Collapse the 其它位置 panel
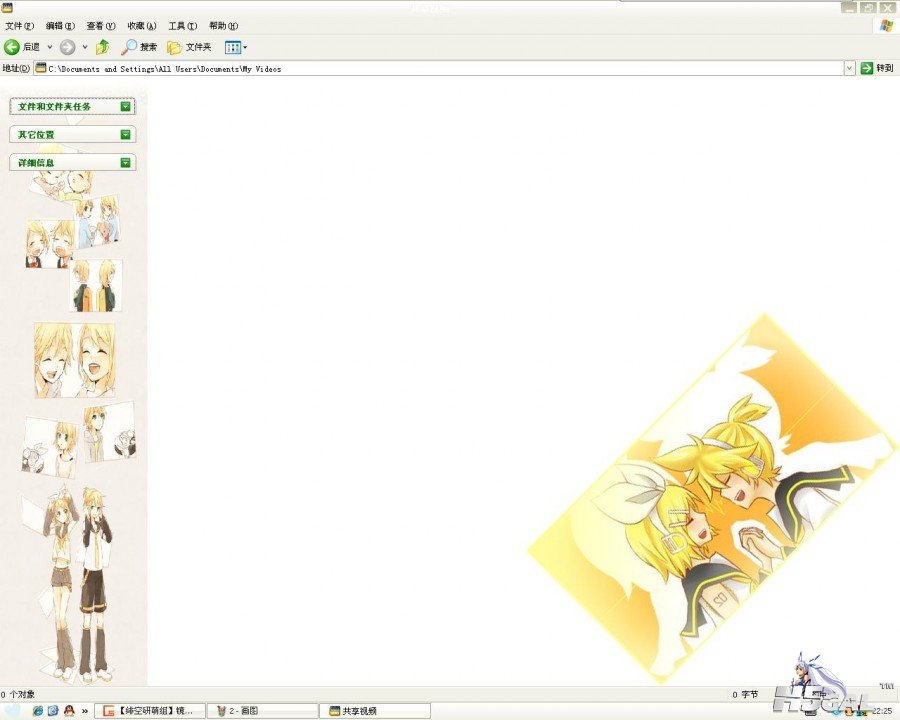Screen dimensions: 900x720 (x=126, y=134)
